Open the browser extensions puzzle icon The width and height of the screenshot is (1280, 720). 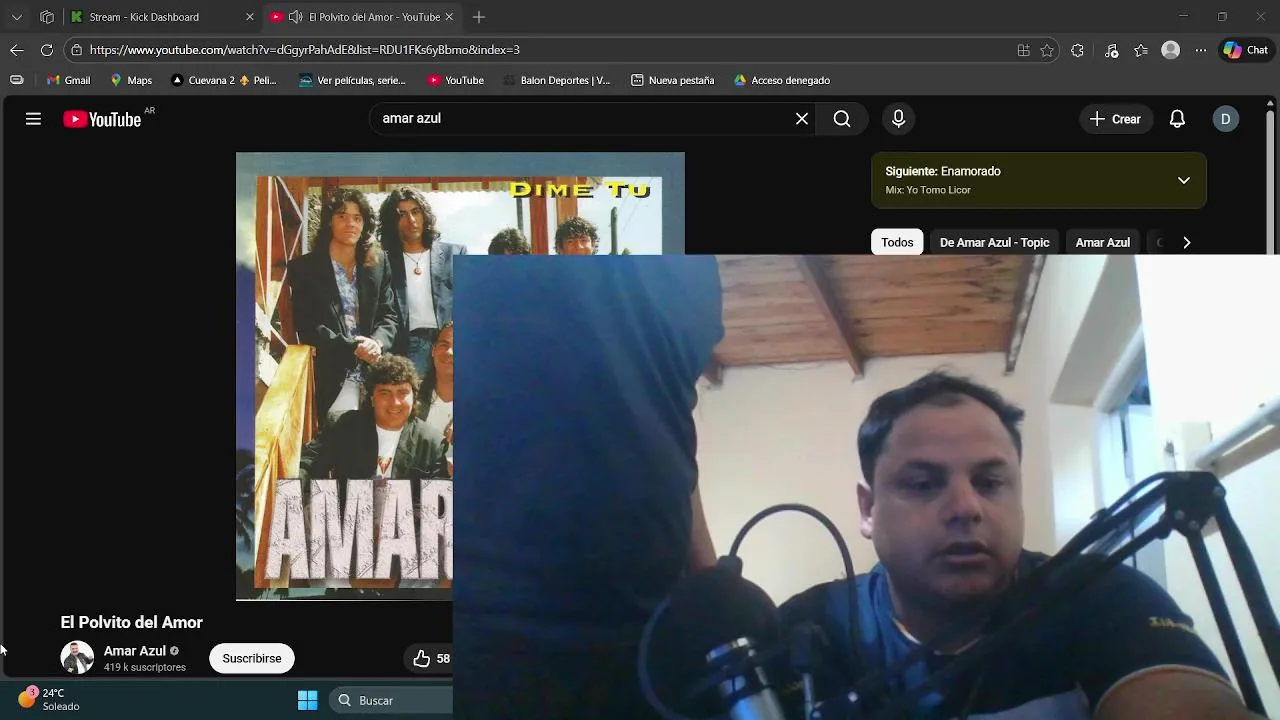click(1077, 50)
